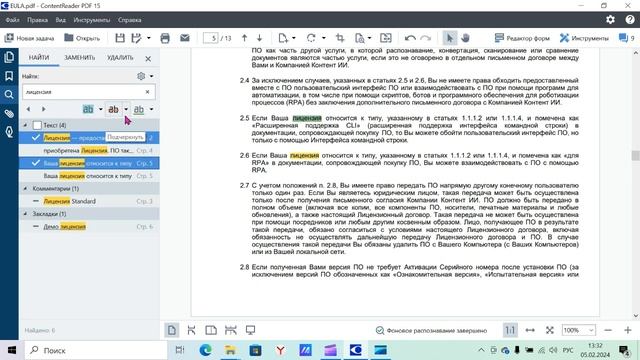Open the Вид menu
The image size is (640, 360).
60,20
